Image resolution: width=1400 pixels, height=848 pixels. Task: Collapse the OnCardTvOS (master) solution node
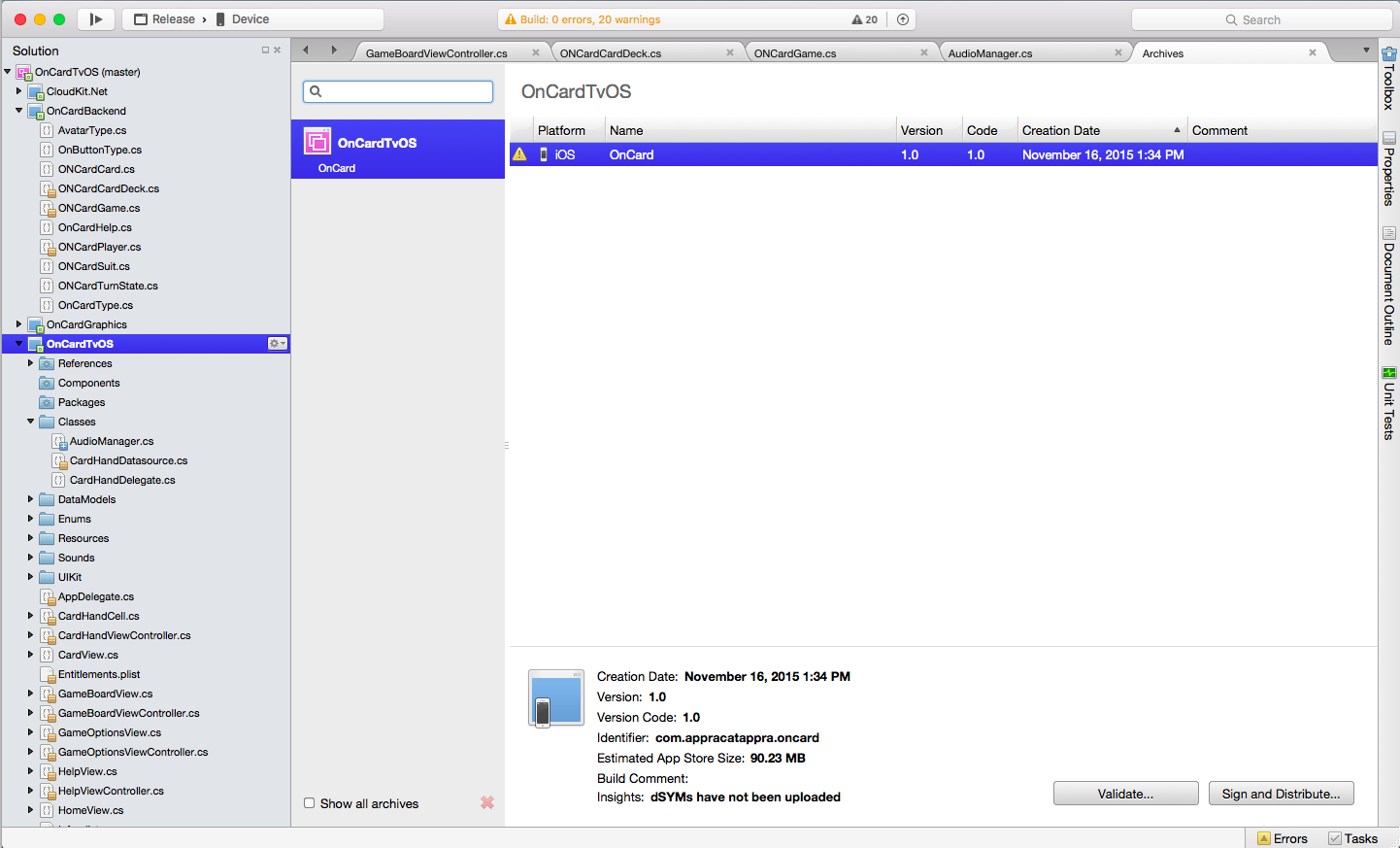[x=8, y=72]
